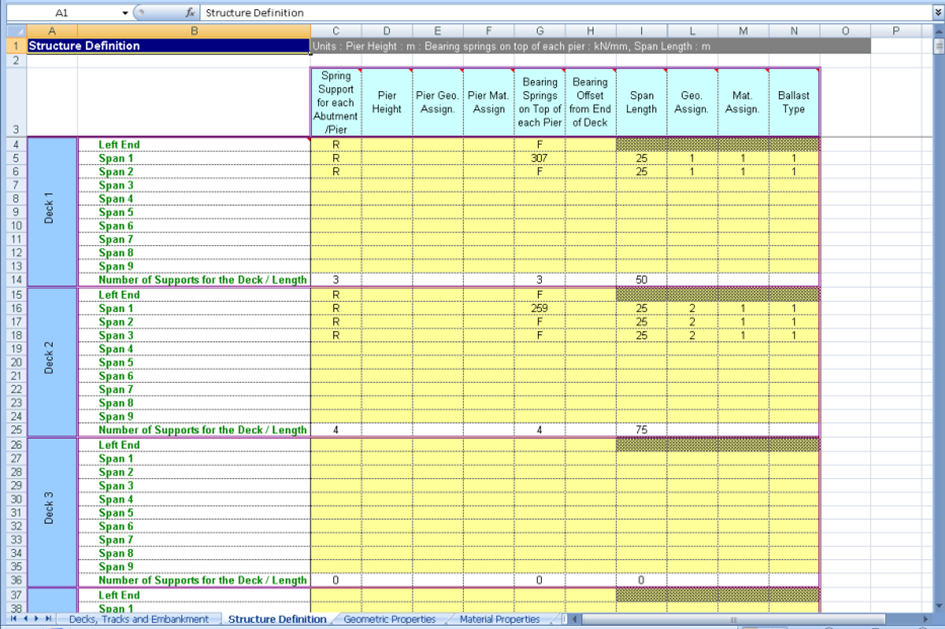Image resolution: width=945 pixels, height=629 pixels.
Task: Switch to Geometric Properties tab
Action: coord(389,620)
